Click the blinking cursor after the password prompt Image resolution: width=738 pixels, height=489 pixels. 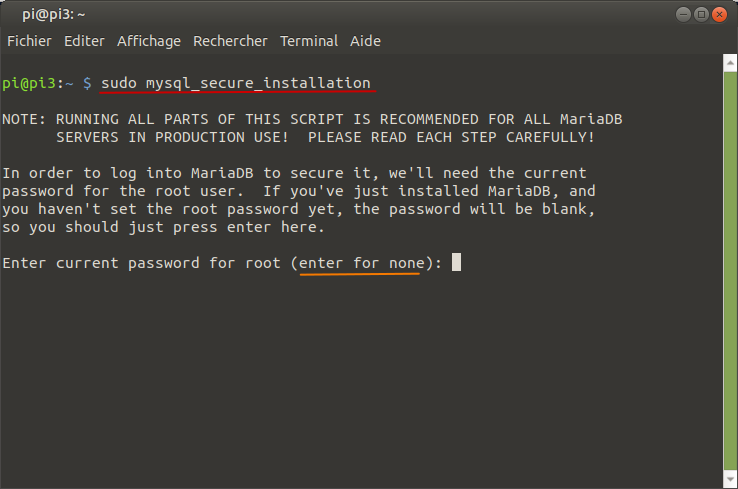456,262
